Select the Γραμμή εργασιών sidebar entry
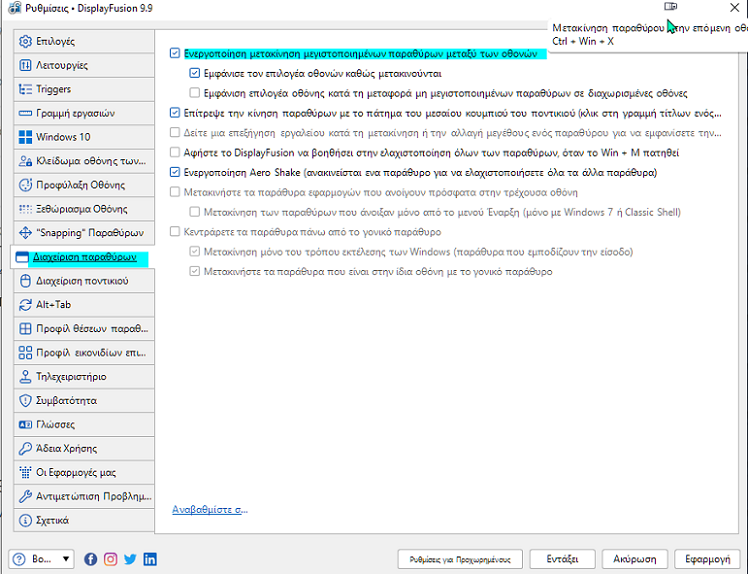The width and height of the screenshot is (748, 574). (84, 113)
